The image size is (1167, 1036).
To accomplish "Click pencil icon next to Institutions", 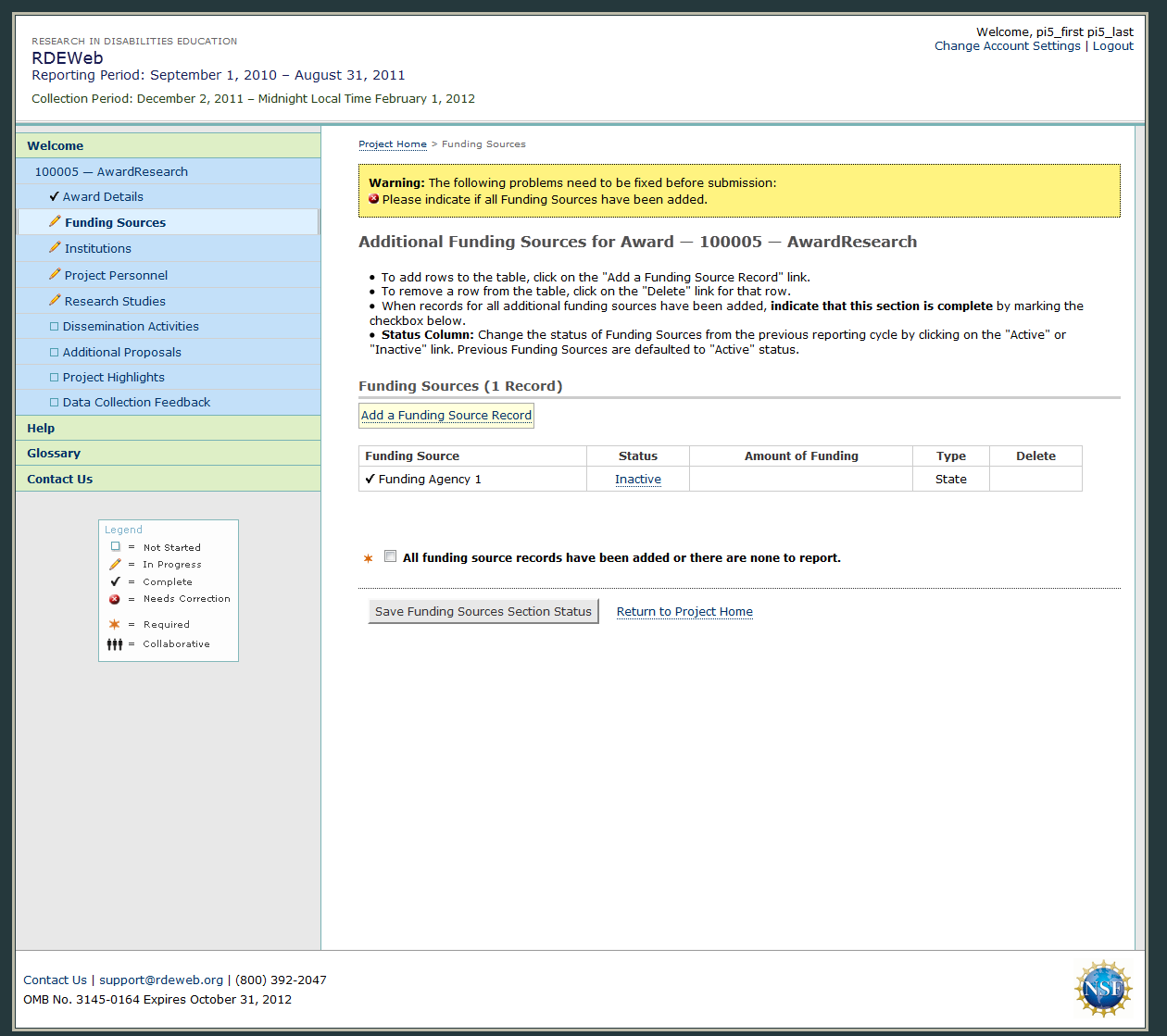I will (55, 248).
